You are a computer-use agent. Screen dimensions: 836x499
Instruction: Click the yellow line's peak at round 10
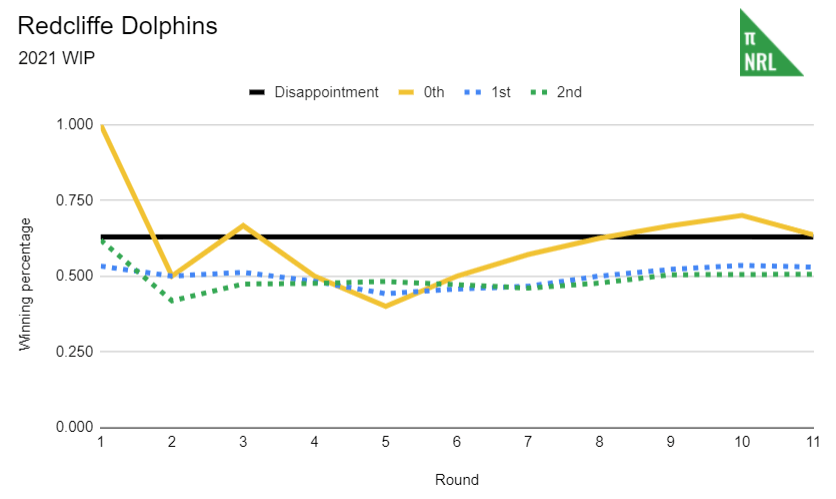click(x=741, y=215)
